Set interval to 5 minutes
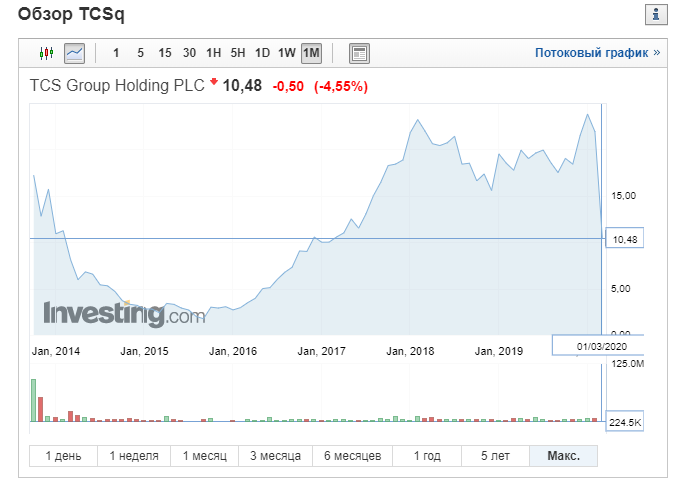The height and width of the screenshot is (481, 680). pyautogui.click(x=140, y=53)
